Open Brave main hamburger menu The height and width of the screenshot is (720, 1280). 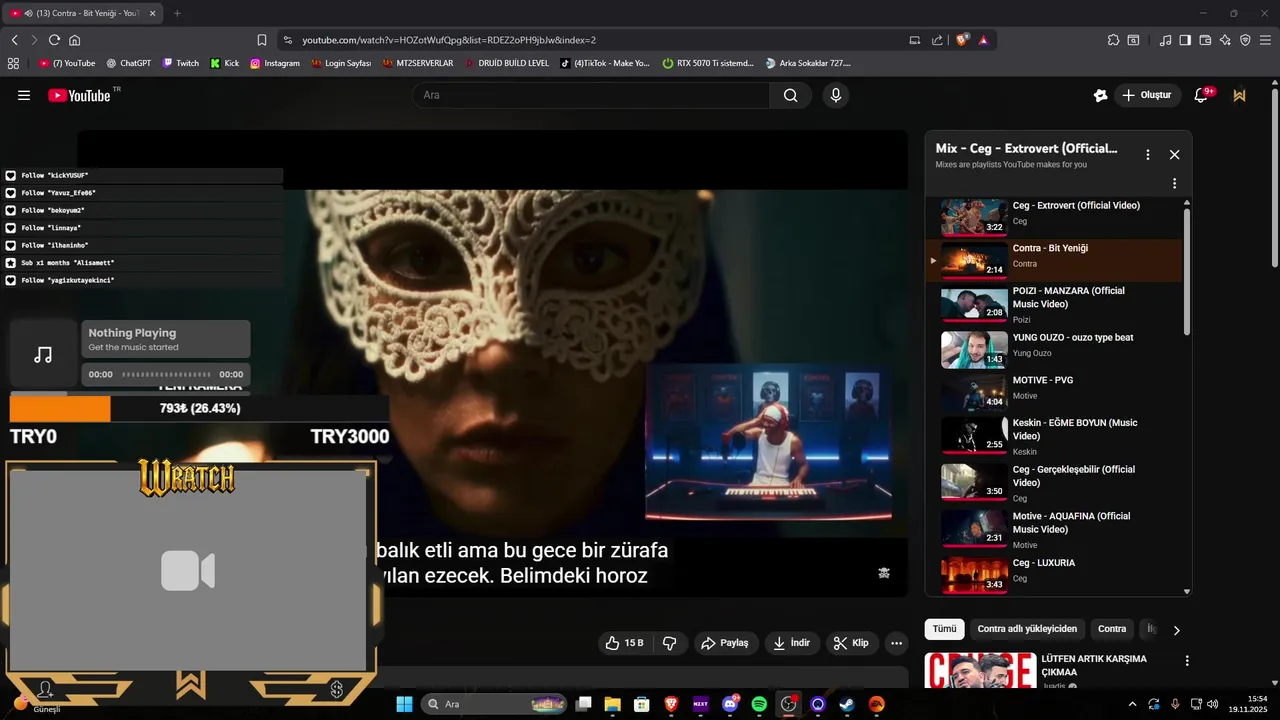1265,40
